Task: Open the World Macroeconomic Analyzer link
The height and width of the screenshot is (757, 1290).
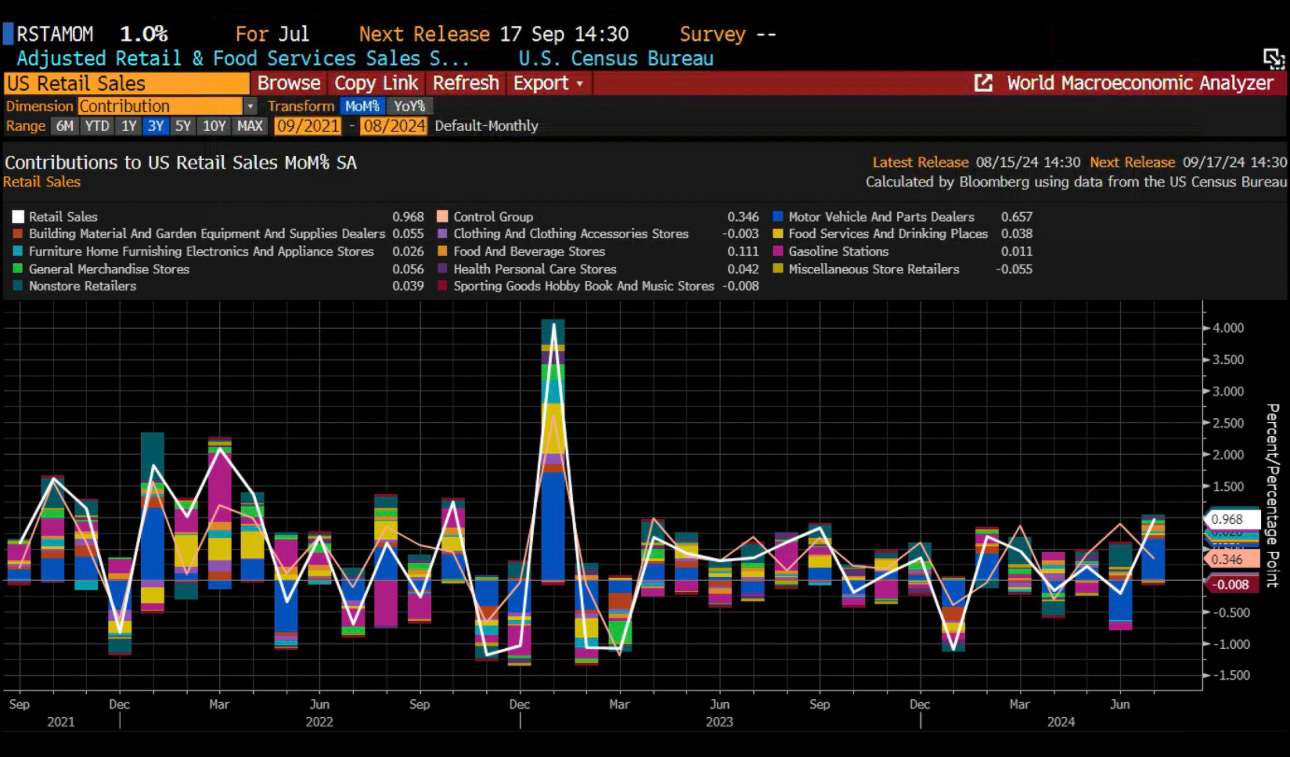Action: [x=1139, y=84]
